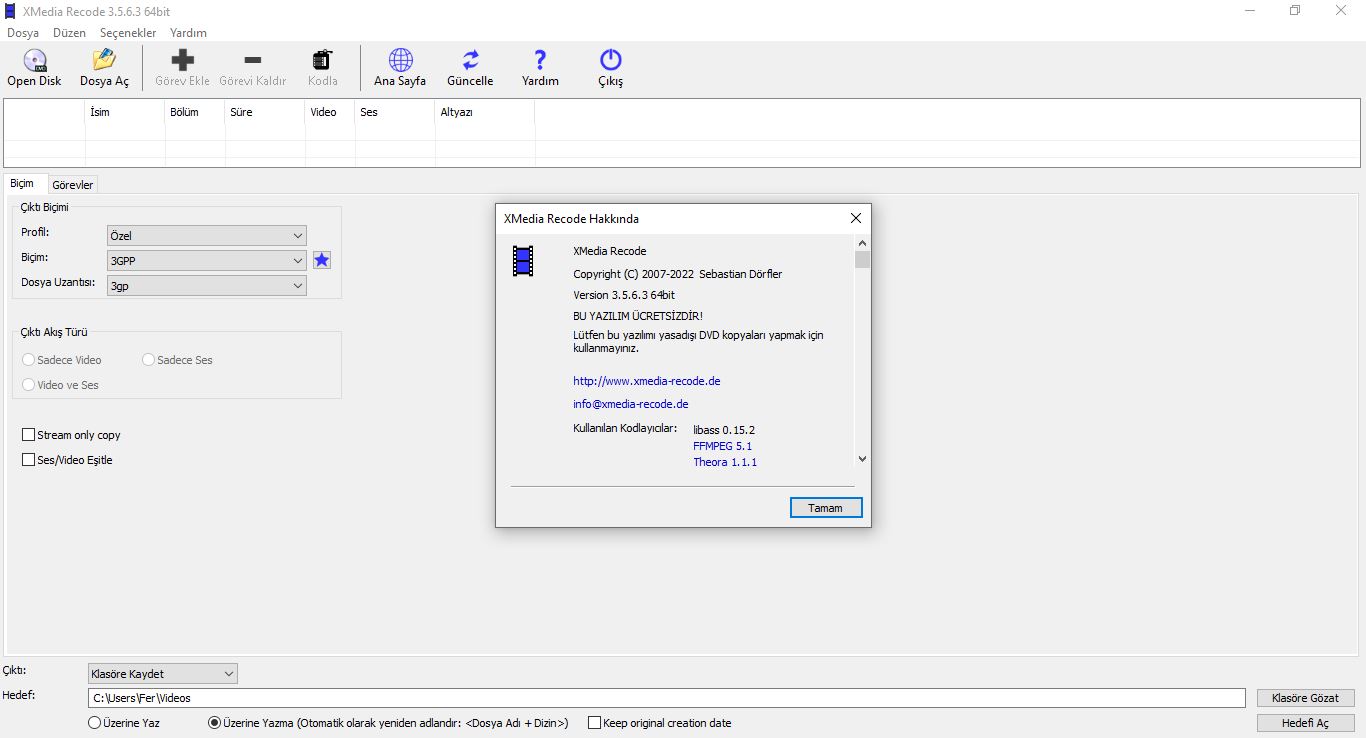Click the Güncelle update icon
This screenshot has height=738, width=1366.
(470, 61)
